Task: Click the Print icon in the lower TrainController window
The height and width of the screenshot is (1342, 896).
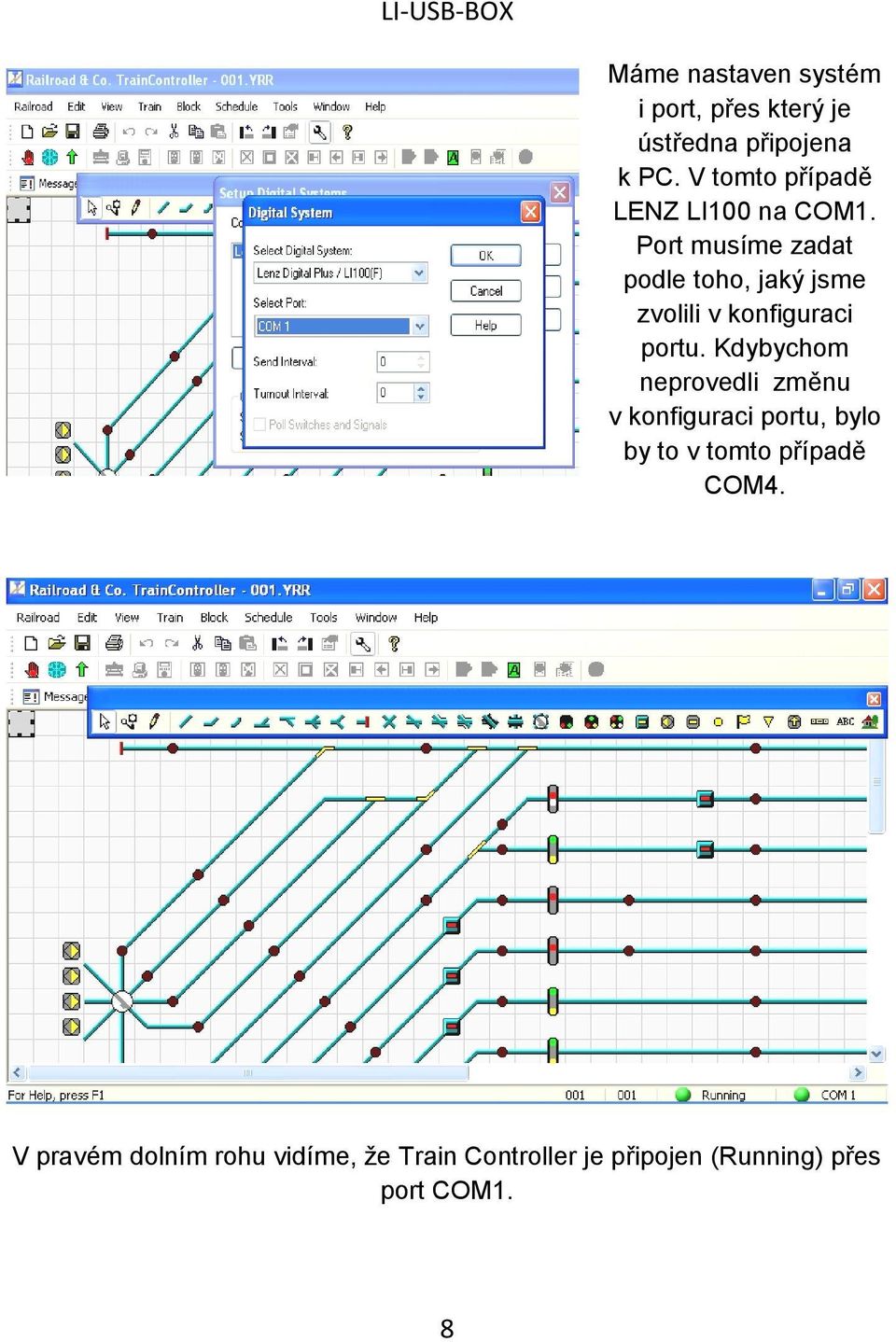Action: pyautogui.click(x=115, y=643)
